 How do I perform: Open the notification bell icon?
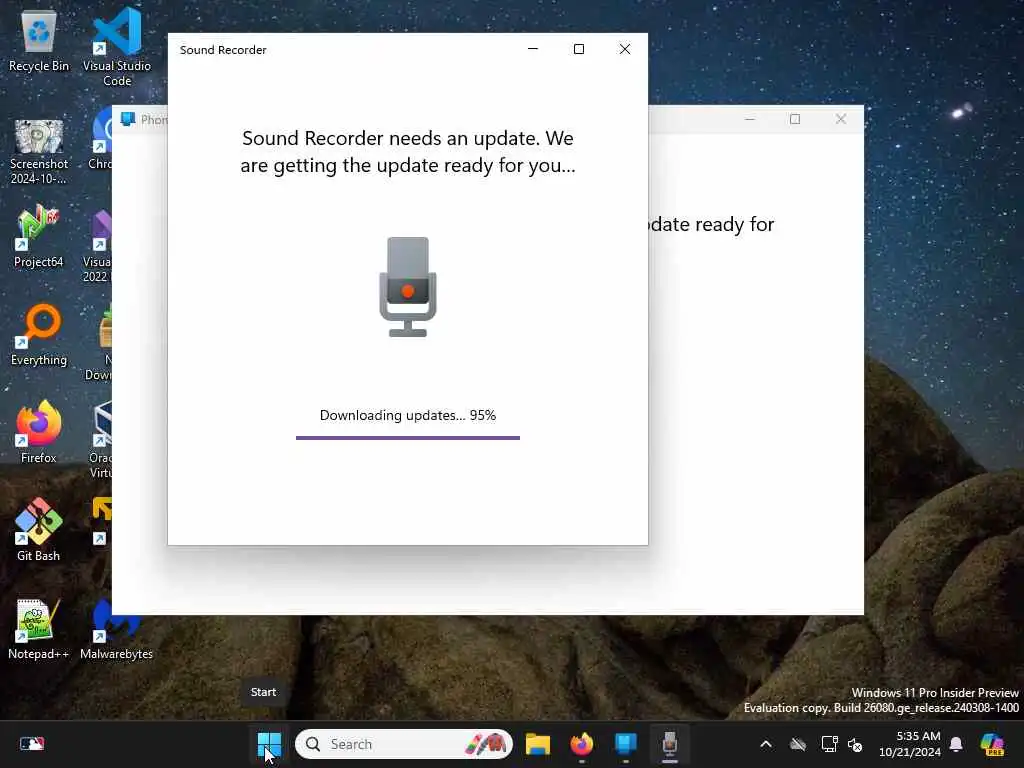coord(956,744)
